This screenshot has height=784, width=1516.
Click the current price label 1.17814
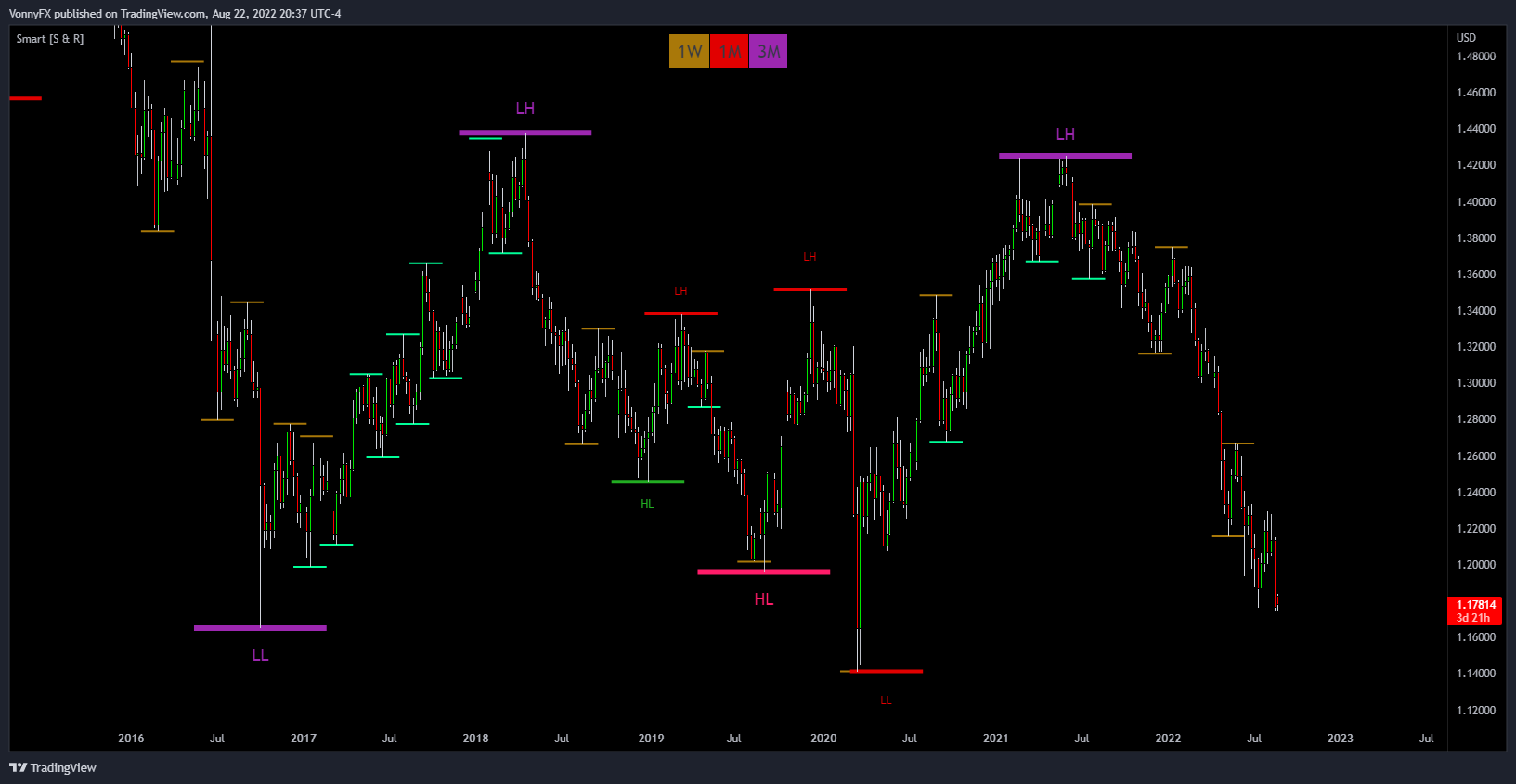point(1475,605)
